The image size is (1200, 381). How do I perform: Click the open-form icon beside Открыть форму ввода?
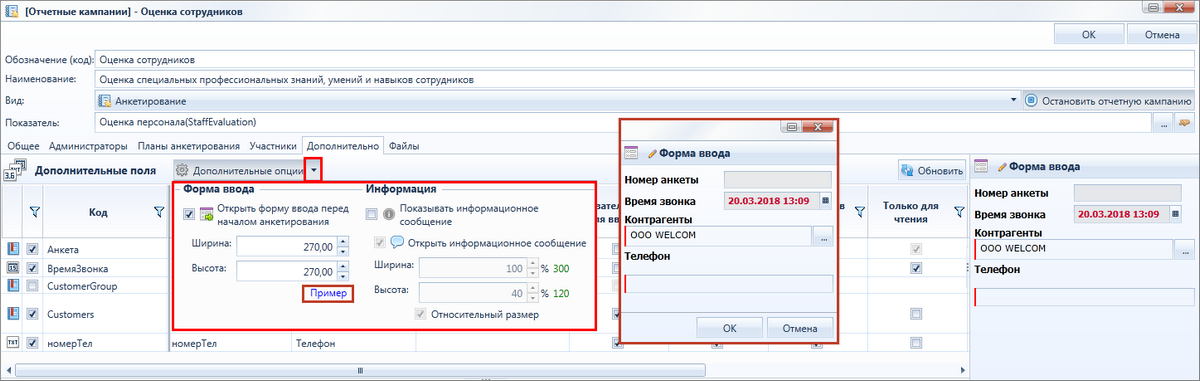[x=208, y=214]
